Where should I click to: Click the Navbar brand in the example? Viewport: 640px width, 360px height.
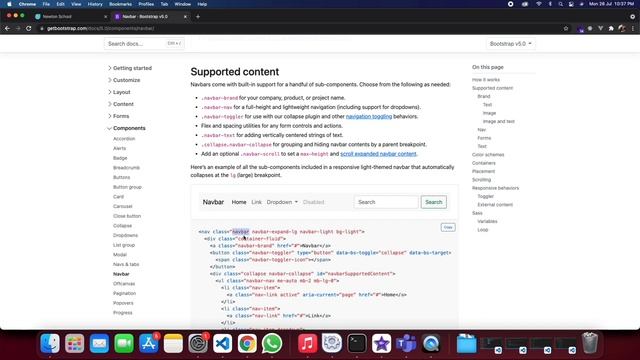(213, 202)
